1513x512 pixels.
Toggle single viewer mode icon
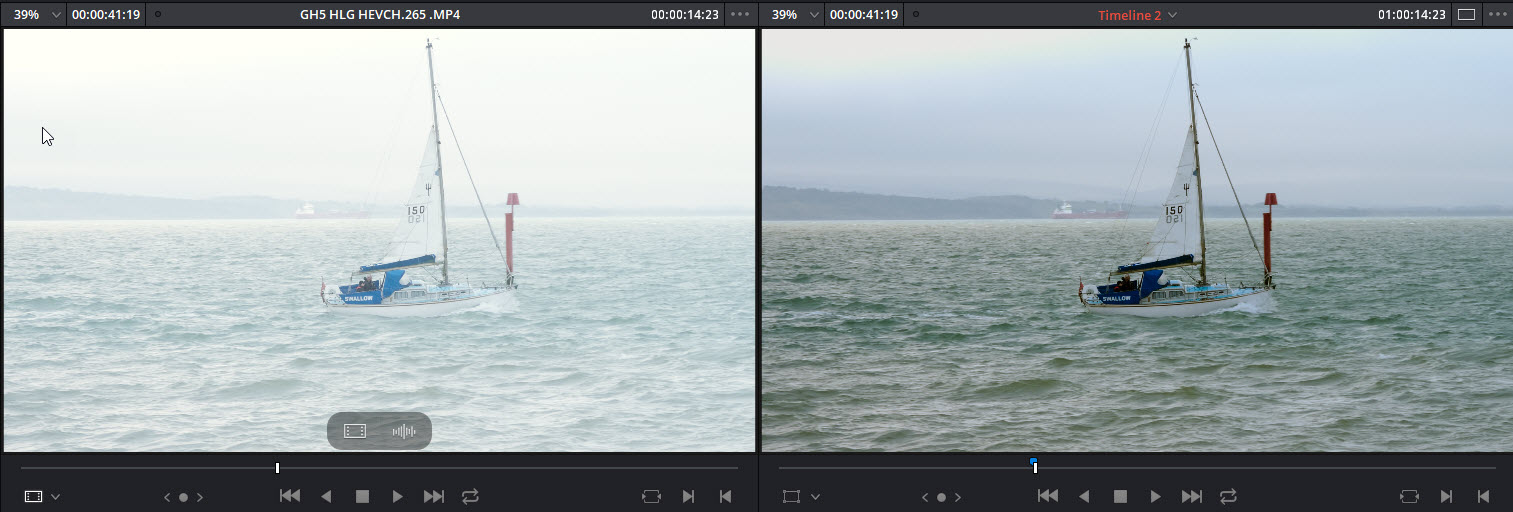pyautogui.click(x=1467, y=15)
